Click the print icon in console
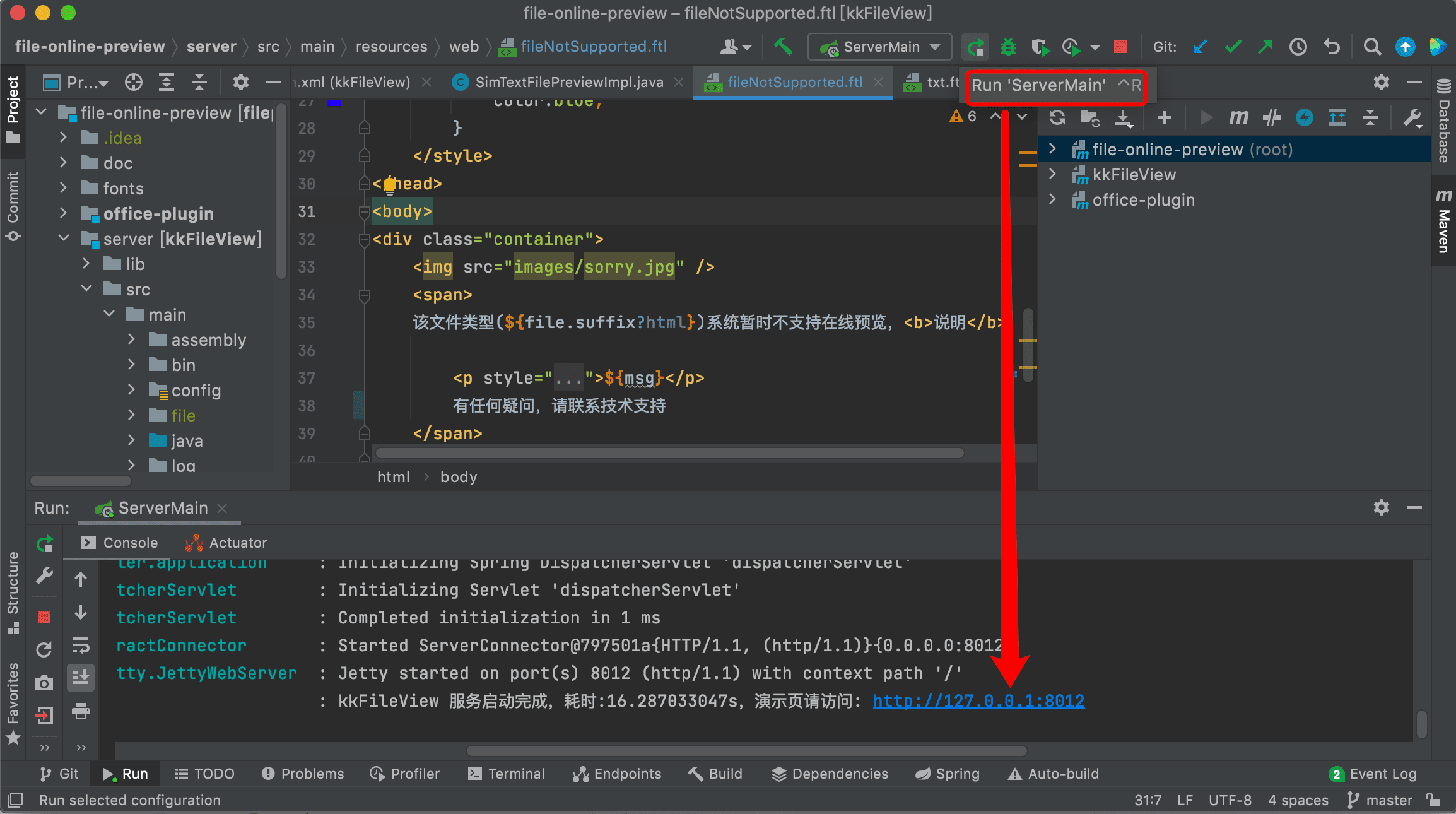The image size is (1456, 814). click(x=81, y=712)
